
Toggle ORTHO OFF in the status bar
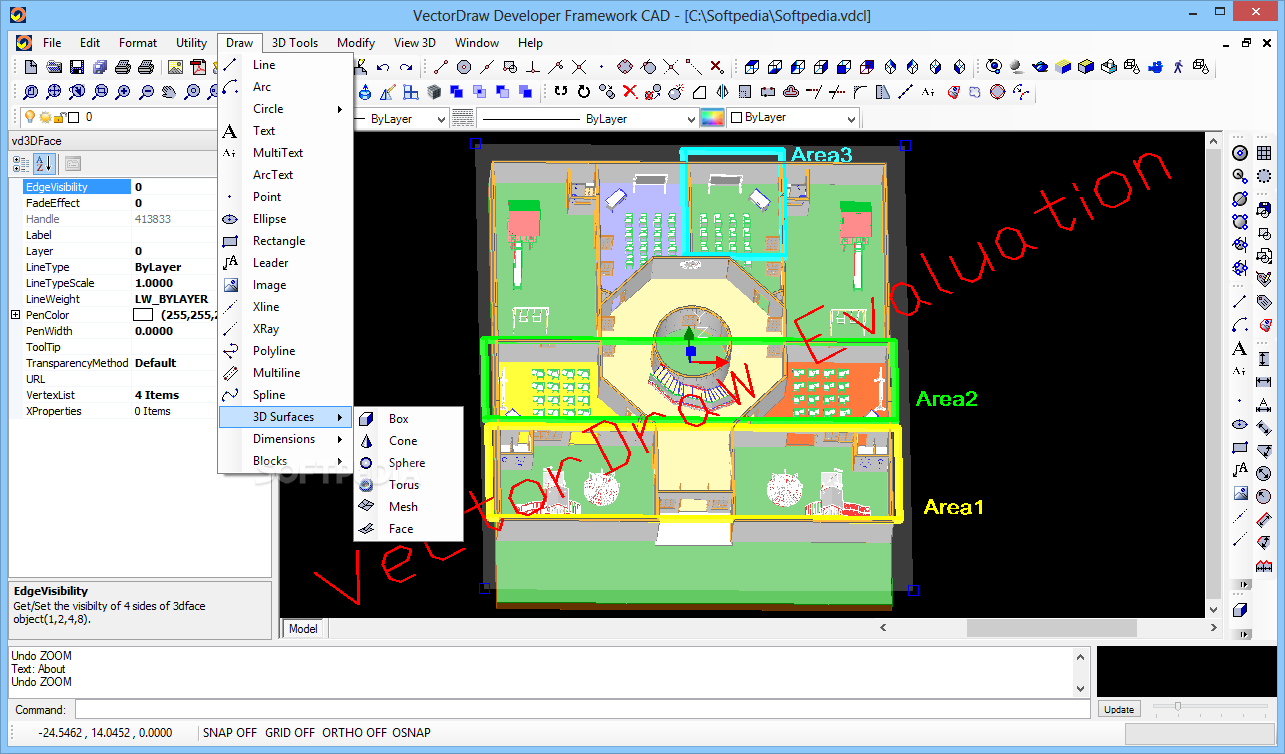coord(354,733)
